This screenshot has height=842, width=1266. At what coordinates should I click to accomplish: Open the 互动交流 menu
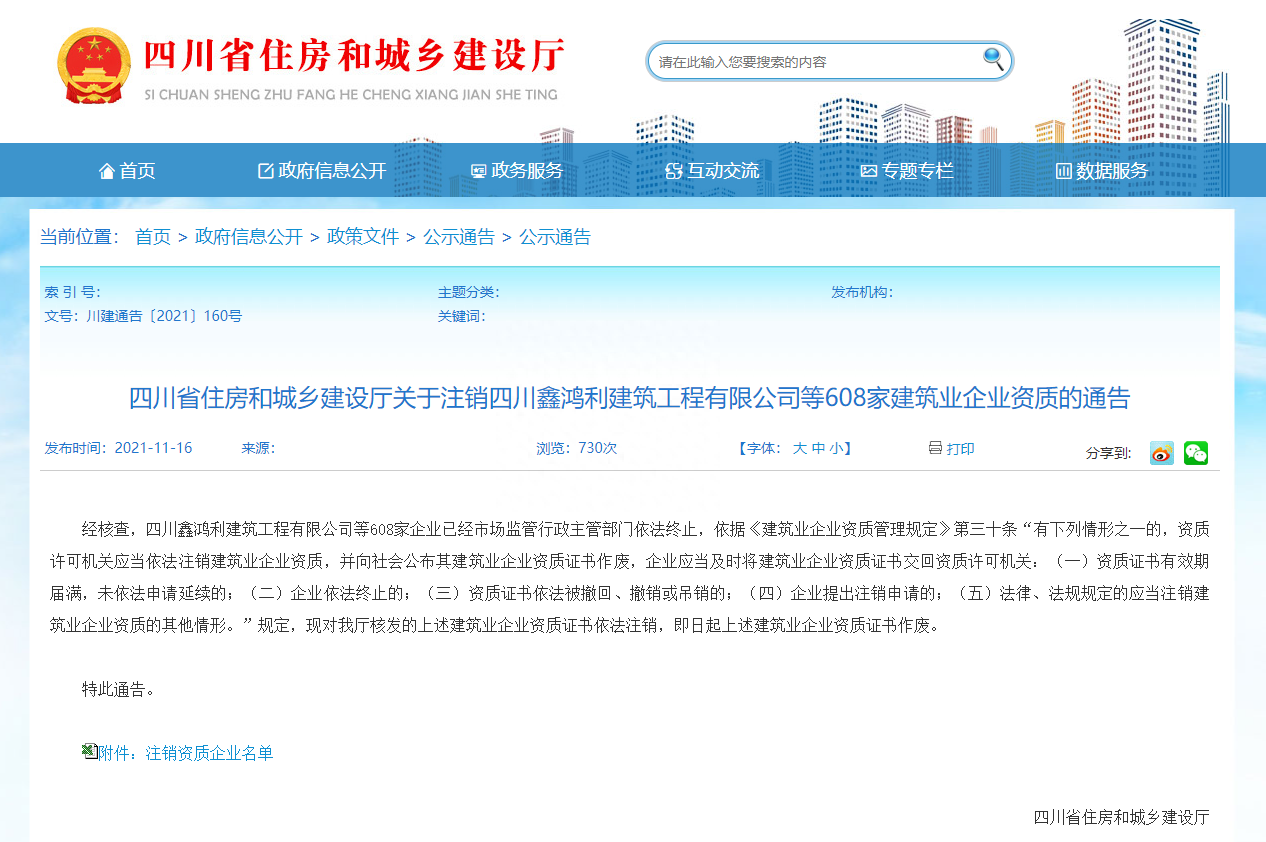coord(714,170)
